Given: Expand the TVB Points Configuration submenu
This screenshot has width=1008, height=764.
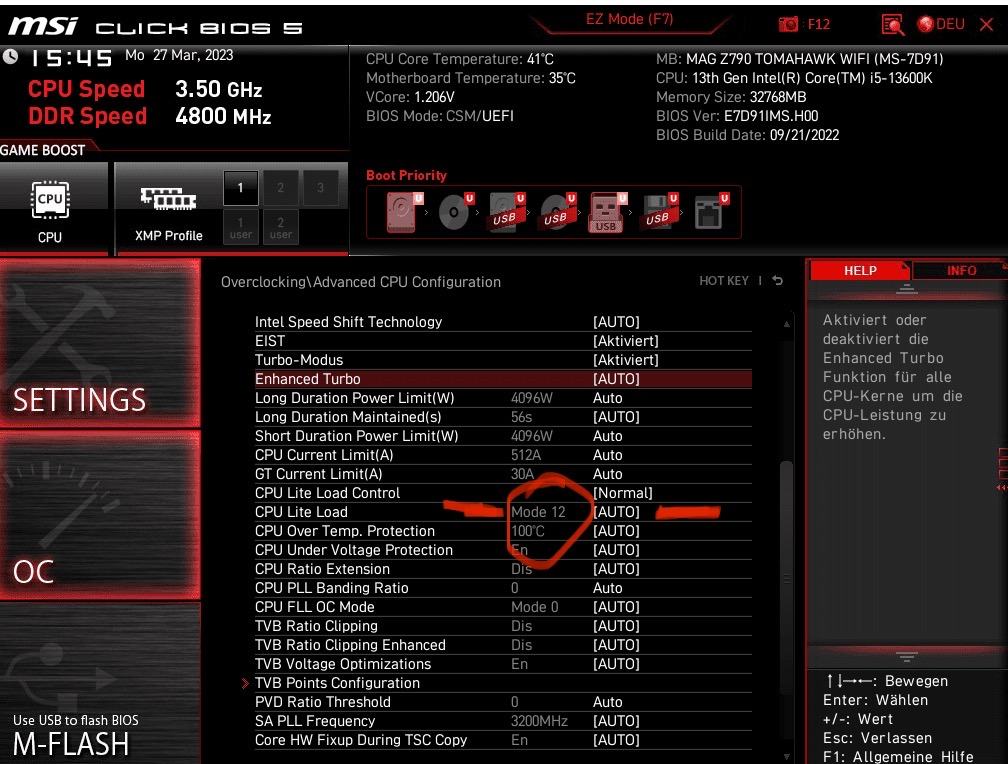Looking at the screenshot, I should pyautogui.click(x=337, y=683).
